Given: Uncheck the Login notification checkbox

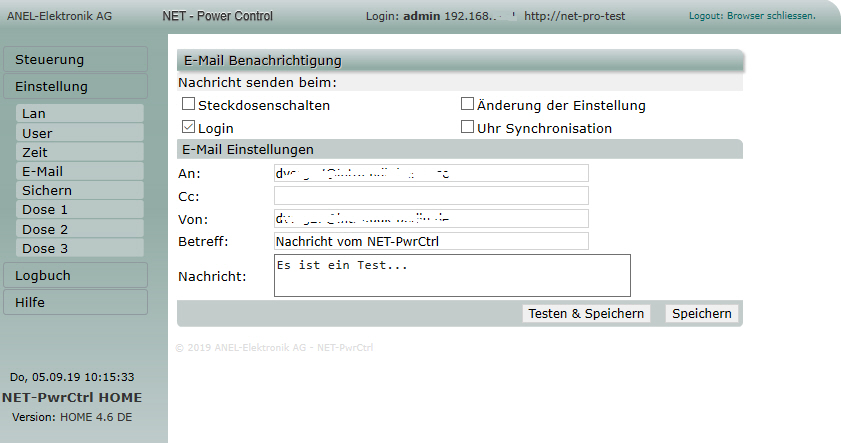Looking at the screenshot, I should coord(188,127).
